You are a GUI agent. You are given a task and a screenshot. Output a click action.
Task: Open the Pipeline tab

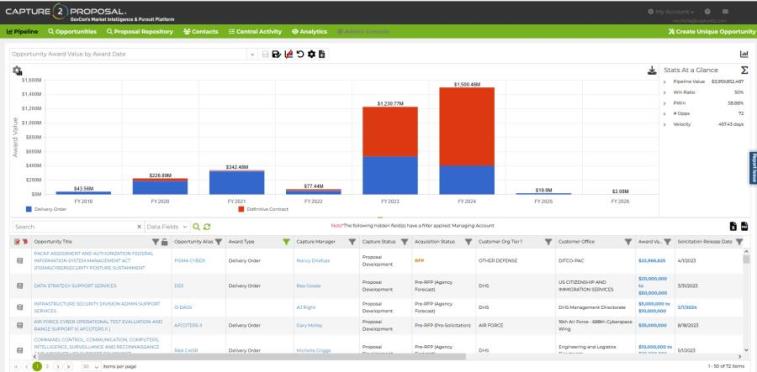(x=23, y=31)
